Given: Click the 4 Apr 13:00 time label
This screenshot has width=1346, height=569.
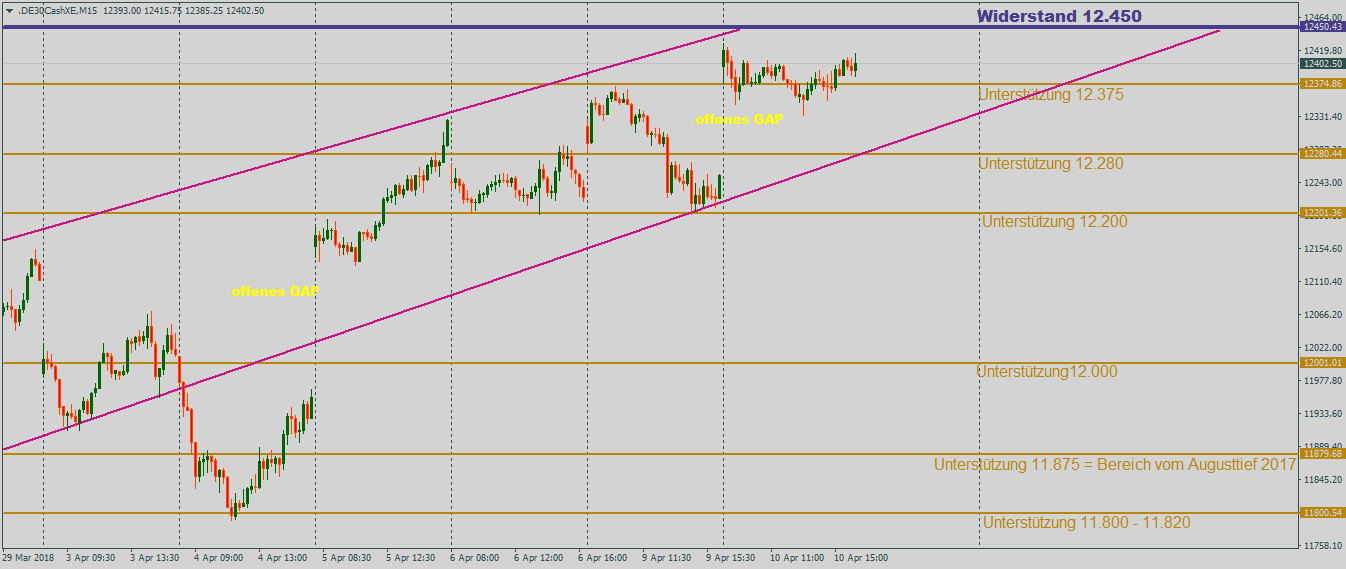Looking at the screenshot, I should [283, 558].
